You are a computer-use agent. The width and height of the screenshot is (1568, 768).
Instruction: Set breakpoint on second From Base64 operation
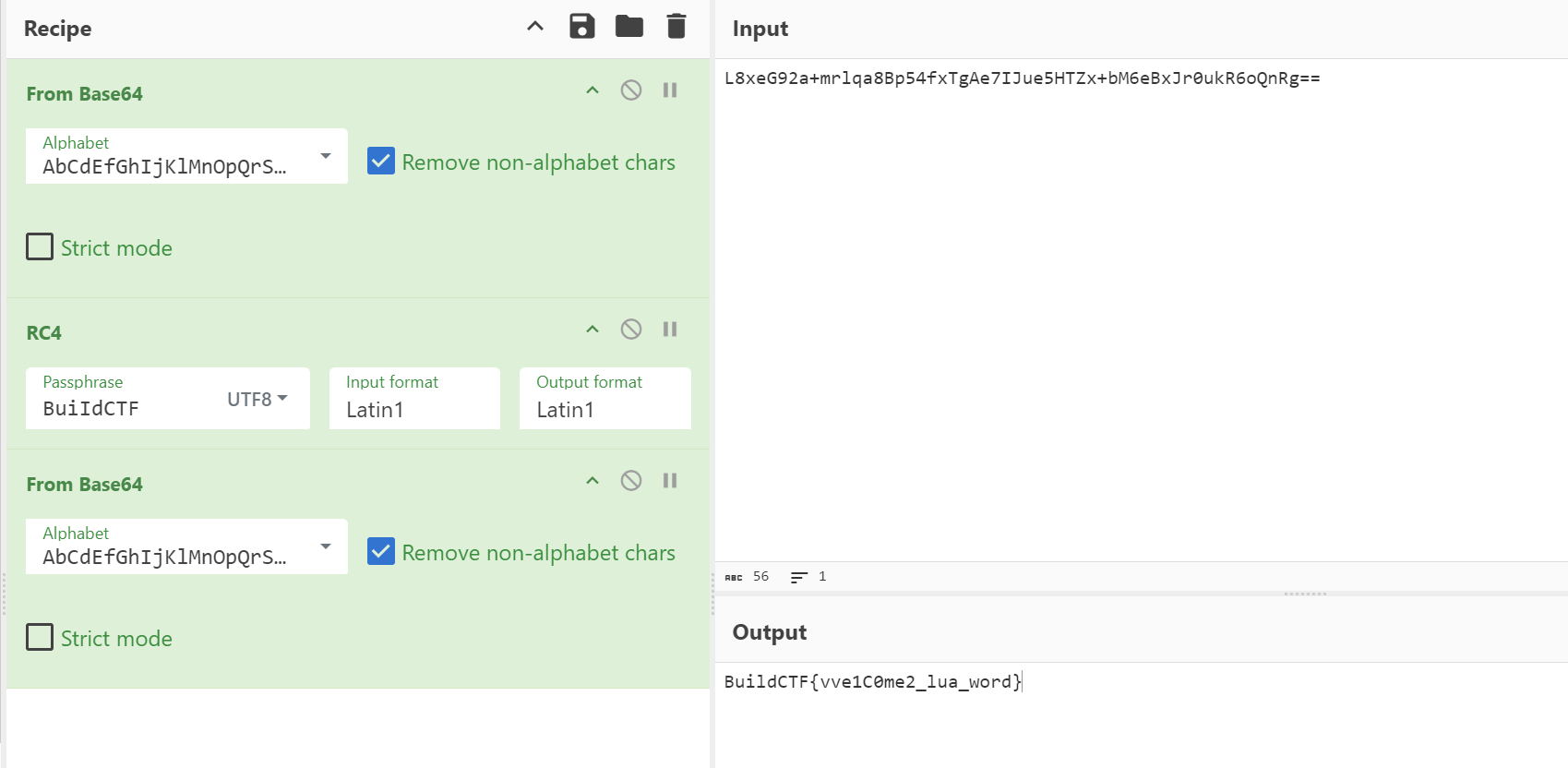pyautogui.click(x=670, y=481)
